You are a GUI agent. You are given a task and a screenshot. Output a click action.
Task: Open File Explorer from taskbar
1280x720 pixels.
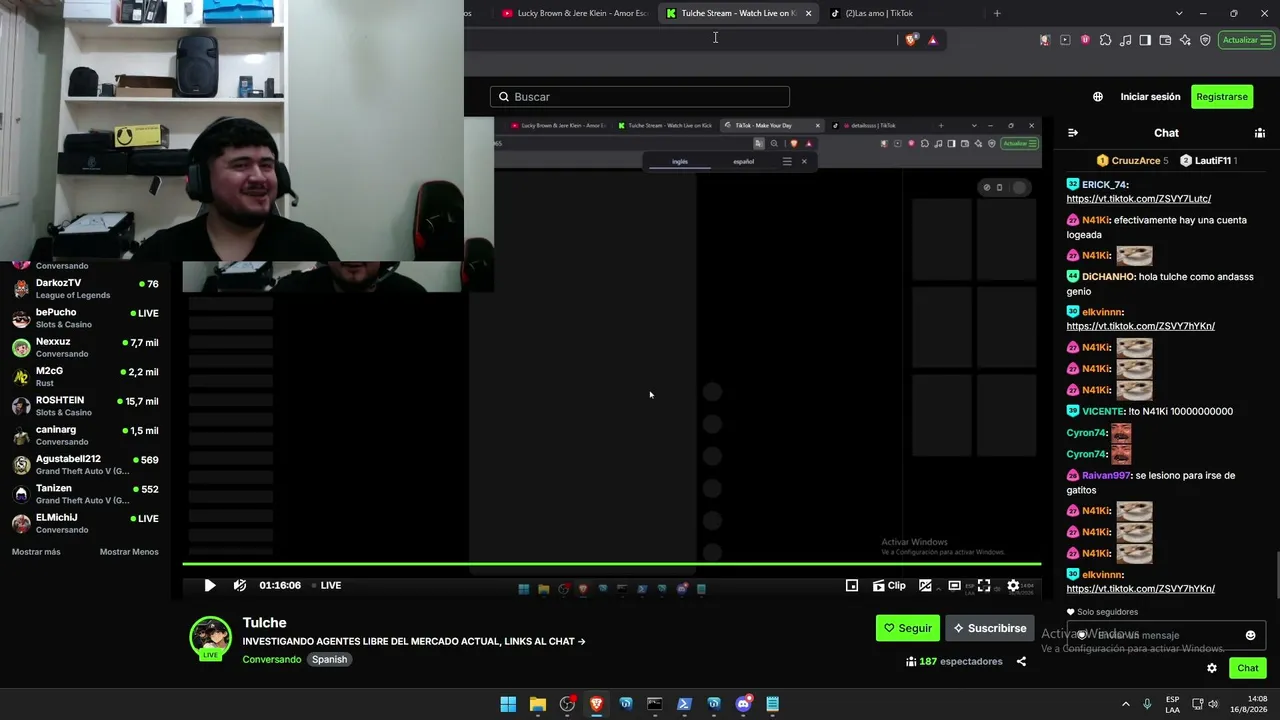pos(537,704)
